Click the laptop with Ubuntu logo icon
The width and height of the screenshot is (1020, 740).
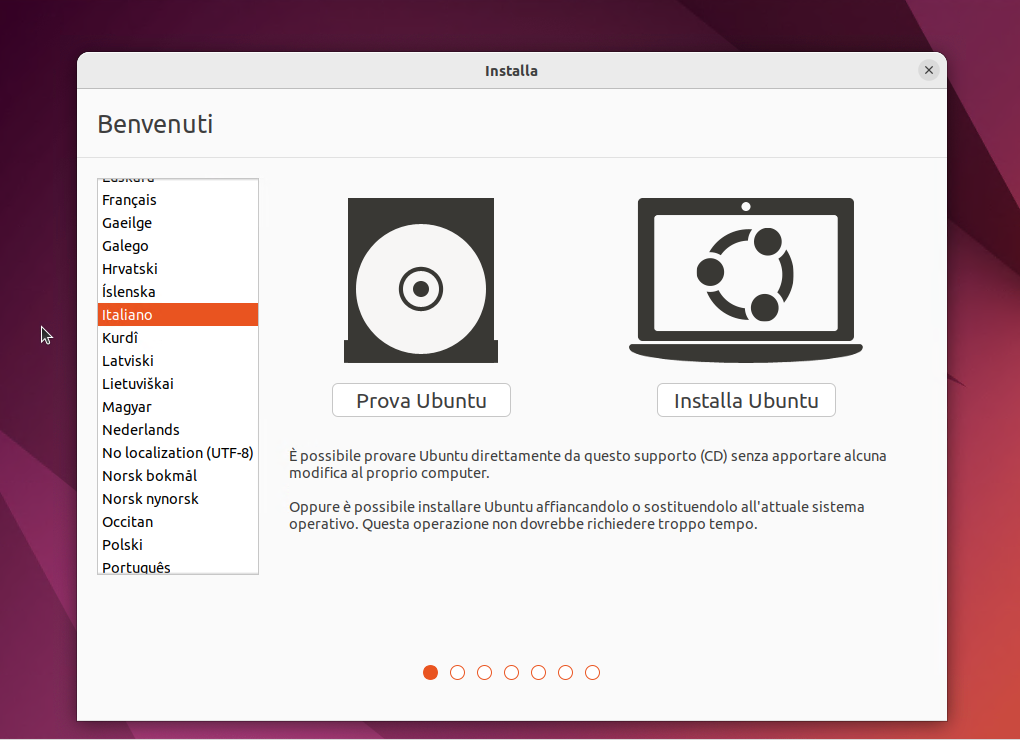tap(745, 280)
